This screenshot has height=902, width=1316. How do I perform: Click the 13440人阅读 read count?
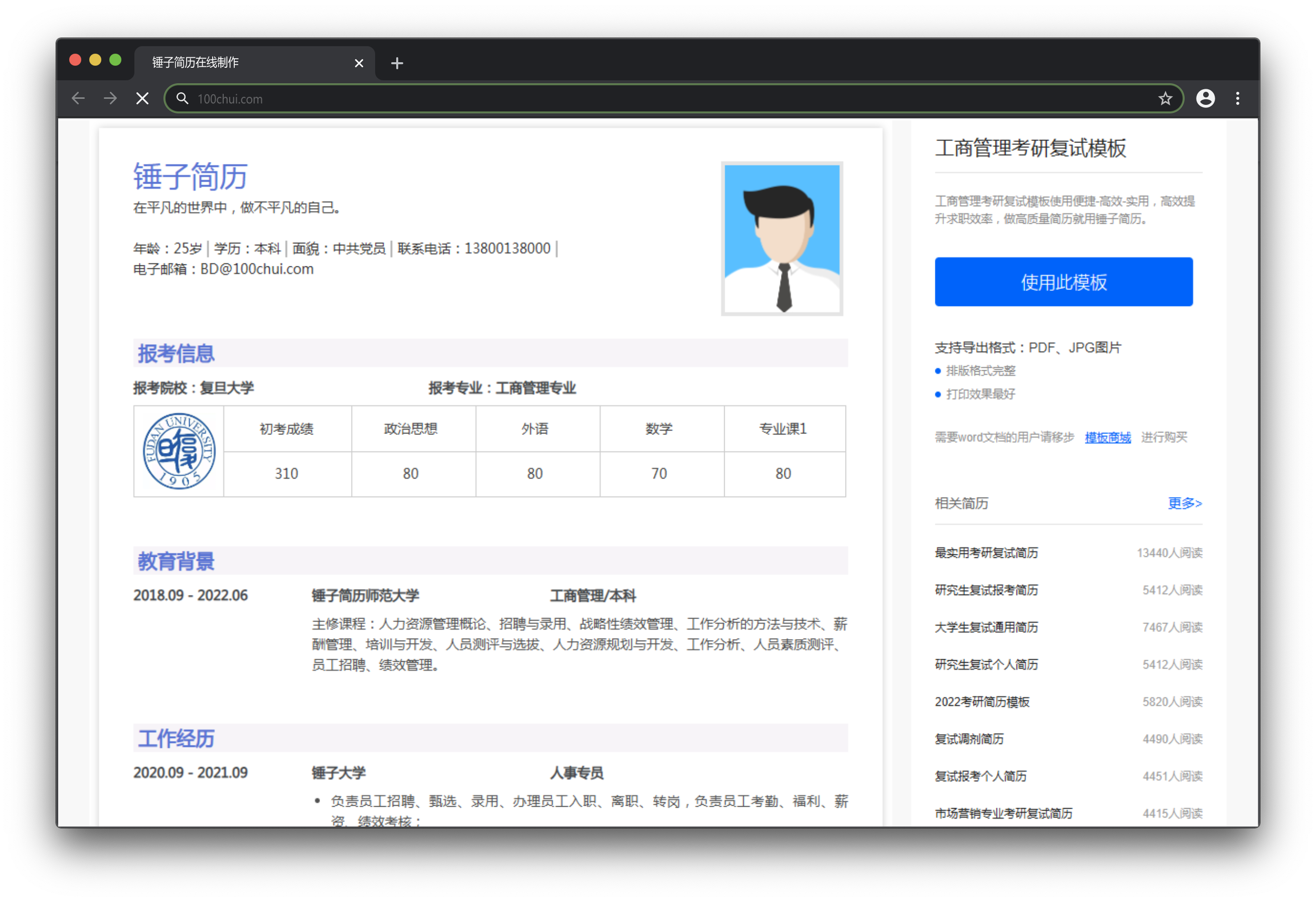[1170, 553]
